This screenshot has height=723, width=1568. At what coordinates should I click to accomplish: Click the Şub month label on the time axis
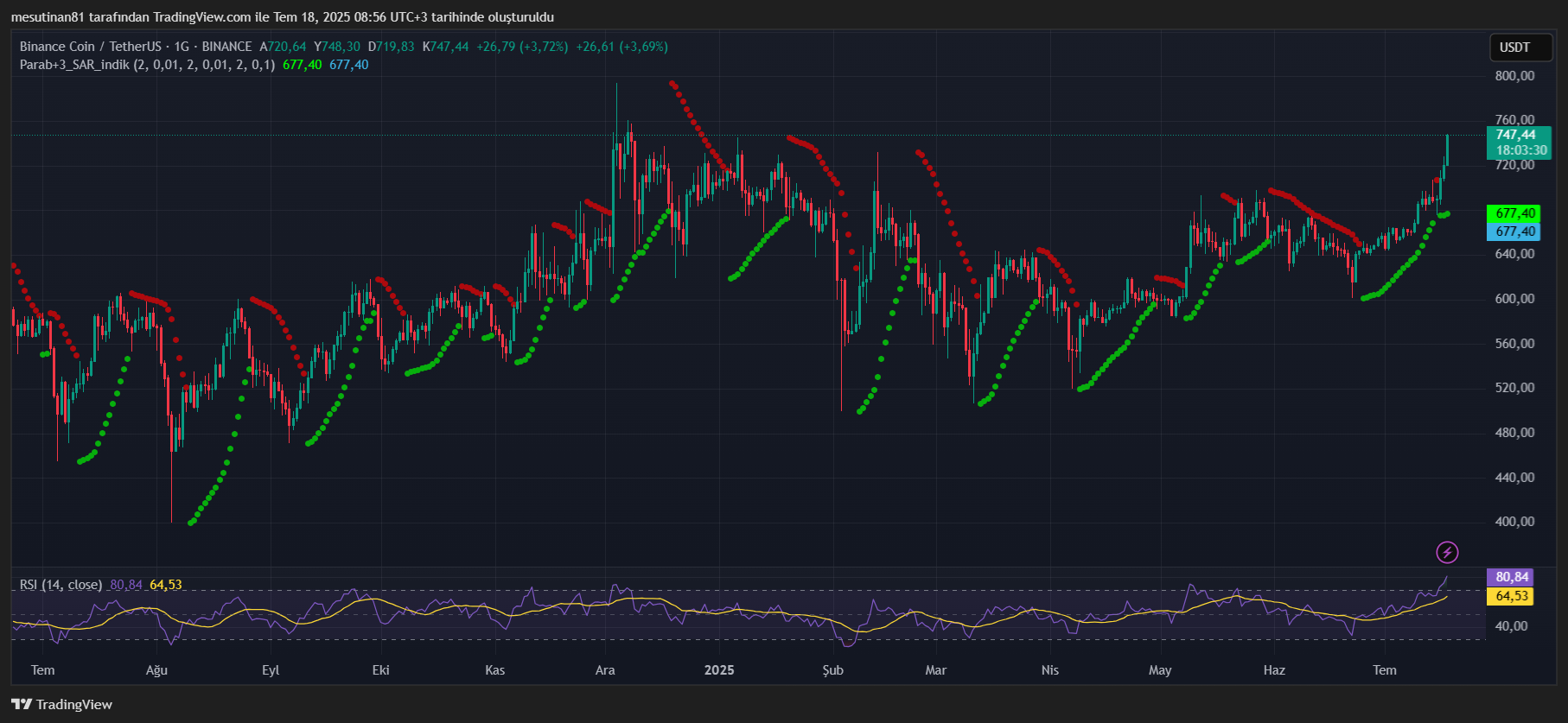point(832,670)
